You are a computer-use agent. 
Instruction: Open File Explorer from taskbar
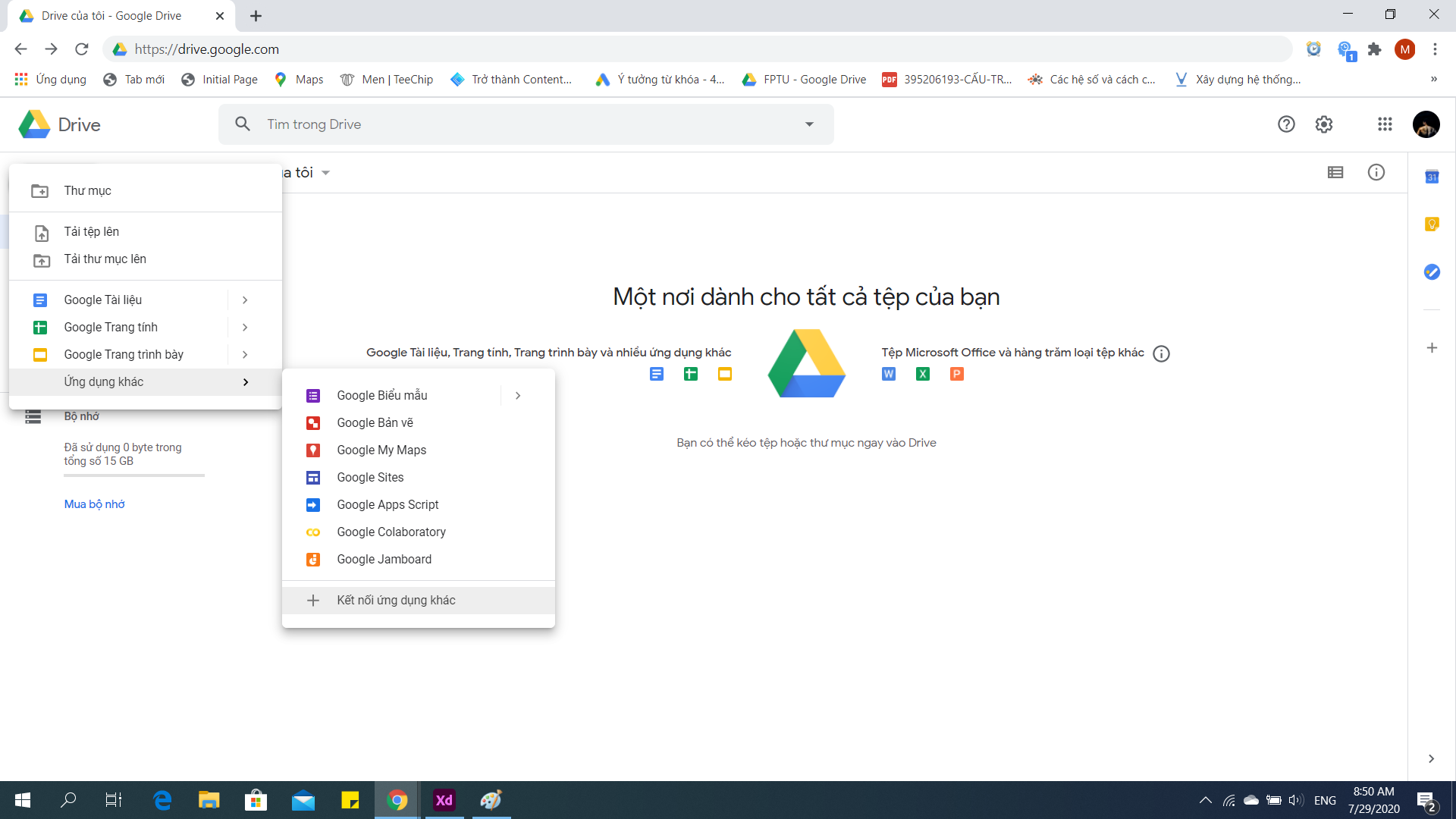coord(209,800)
